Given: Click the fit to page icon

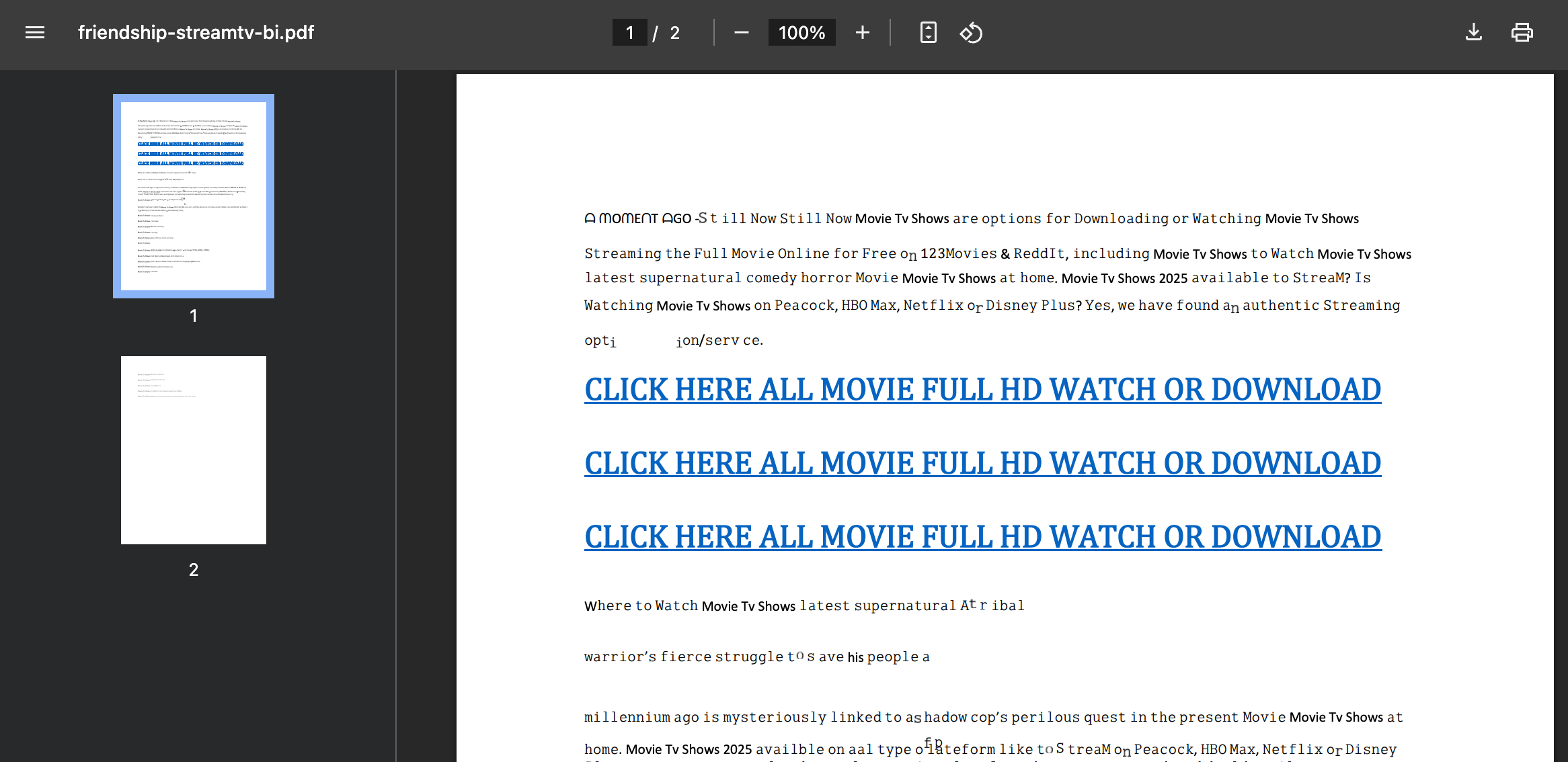Looking at the screenshot, I should point(928,32).
